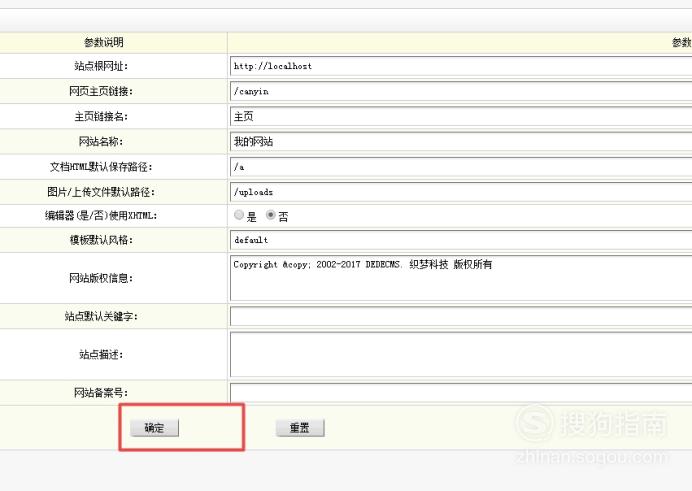Click the 模板默认风格 label
The width and height of the screenshot is (692, 491).
coord(101,240)
